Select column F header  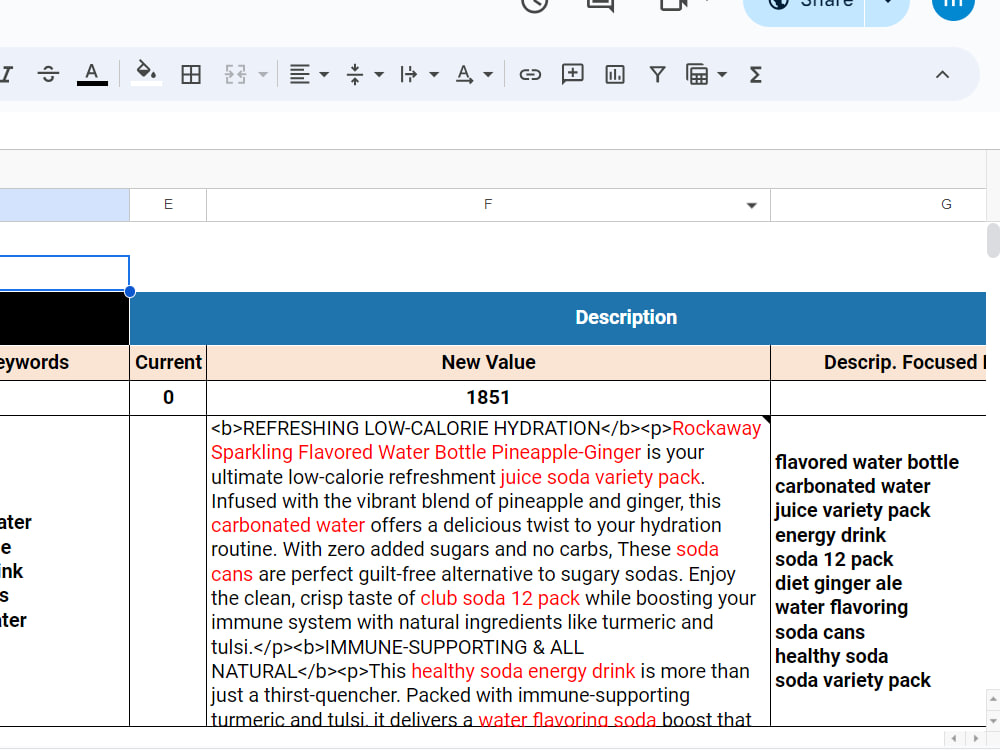[x=488, y=205]
